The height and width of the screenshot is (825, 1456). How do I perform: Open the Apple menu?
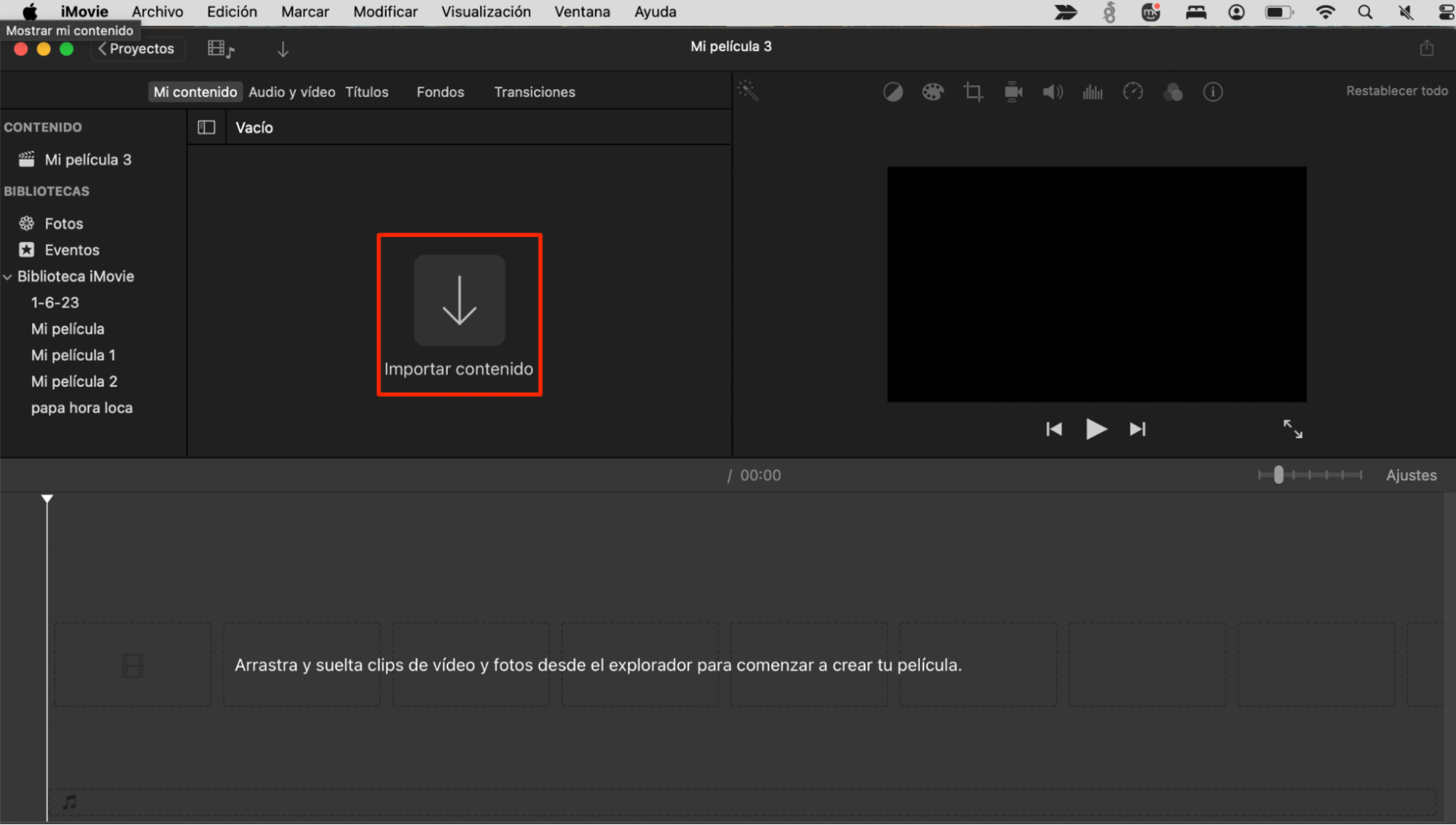click(x=29, y=12)
